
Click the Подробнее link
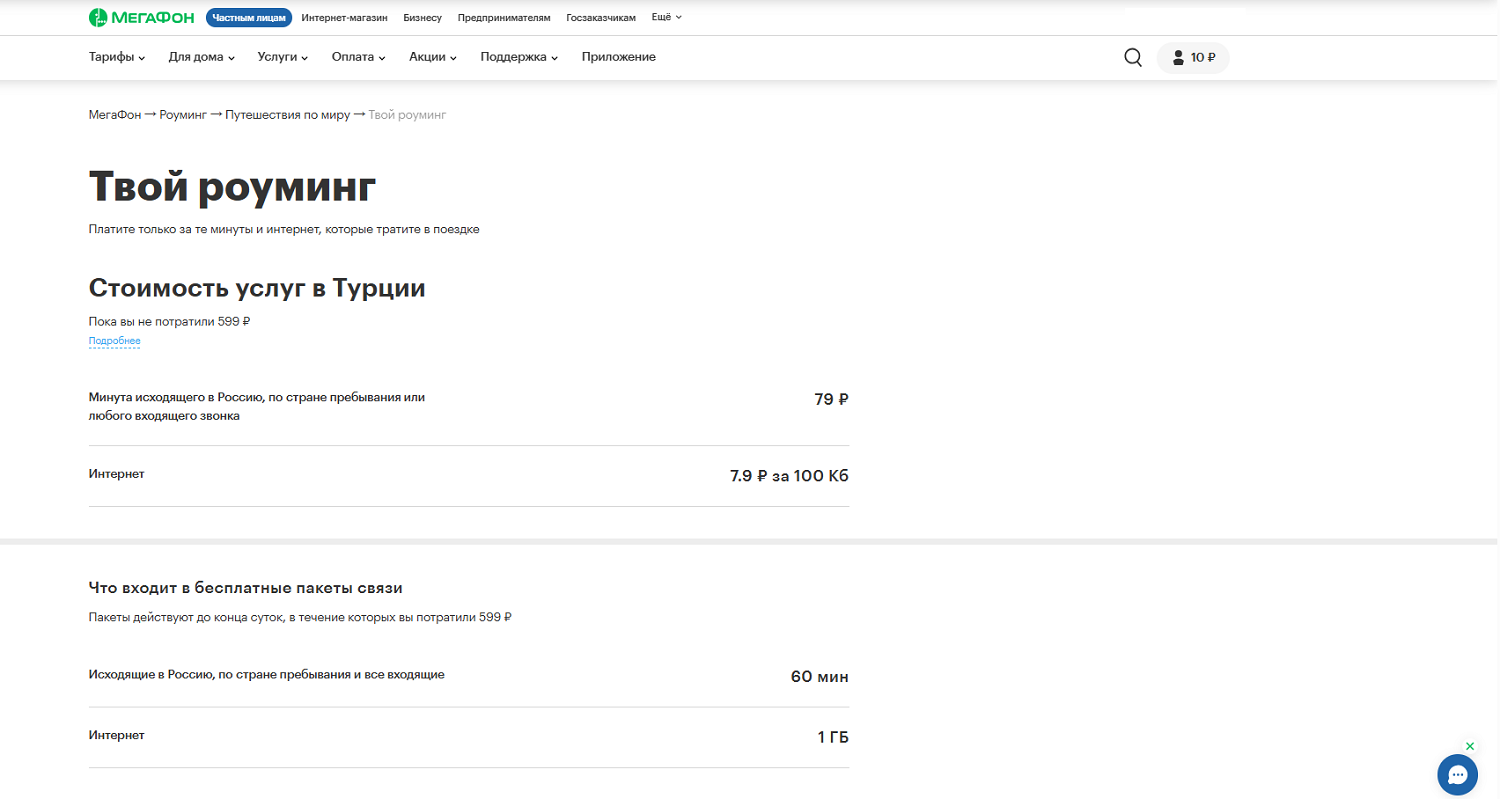point(114,341)
